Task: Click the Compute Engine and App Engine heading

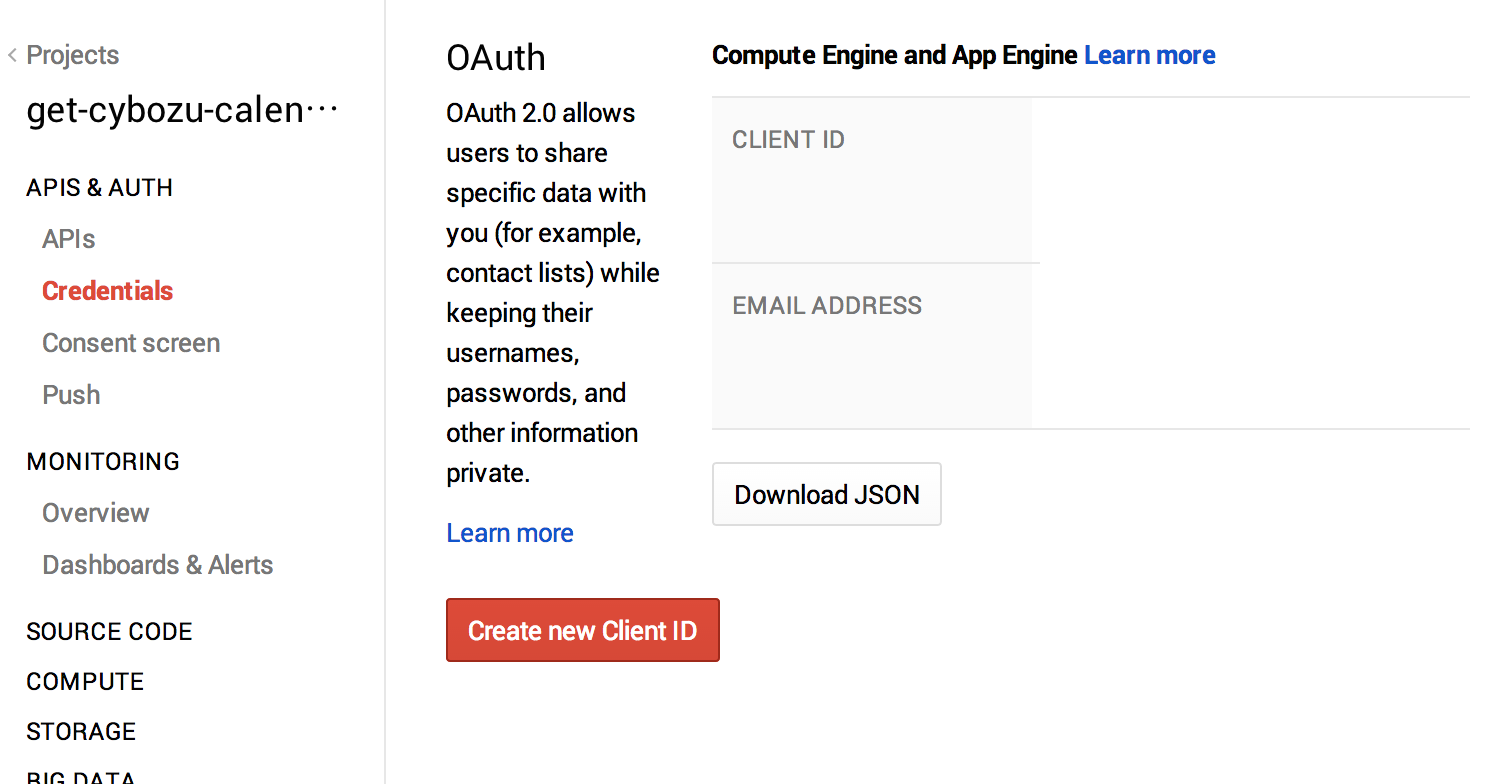Action: [x=895, y=55]
